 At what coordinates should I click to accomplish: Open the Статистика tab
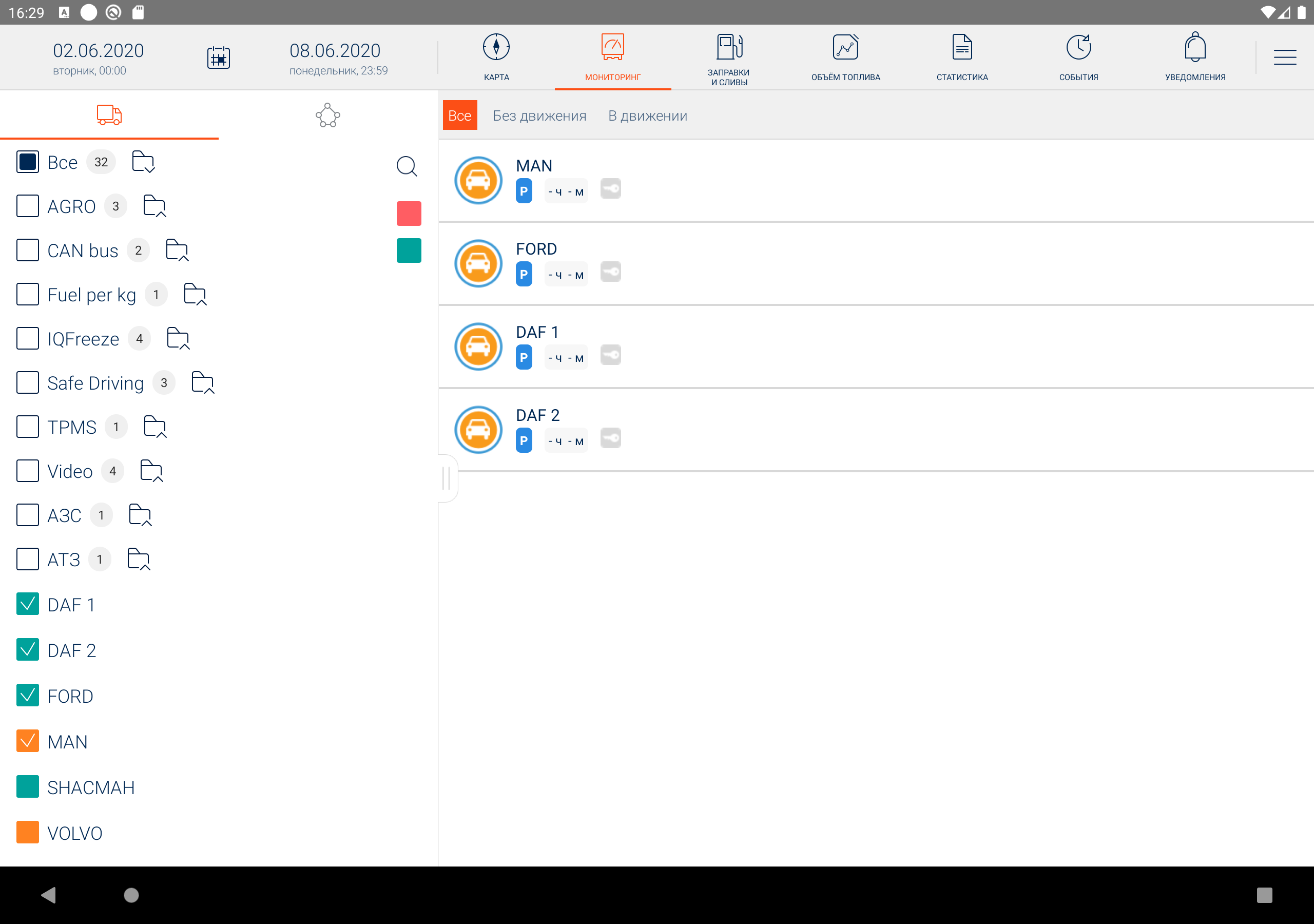pyautogui.click(x=962, y=57)
